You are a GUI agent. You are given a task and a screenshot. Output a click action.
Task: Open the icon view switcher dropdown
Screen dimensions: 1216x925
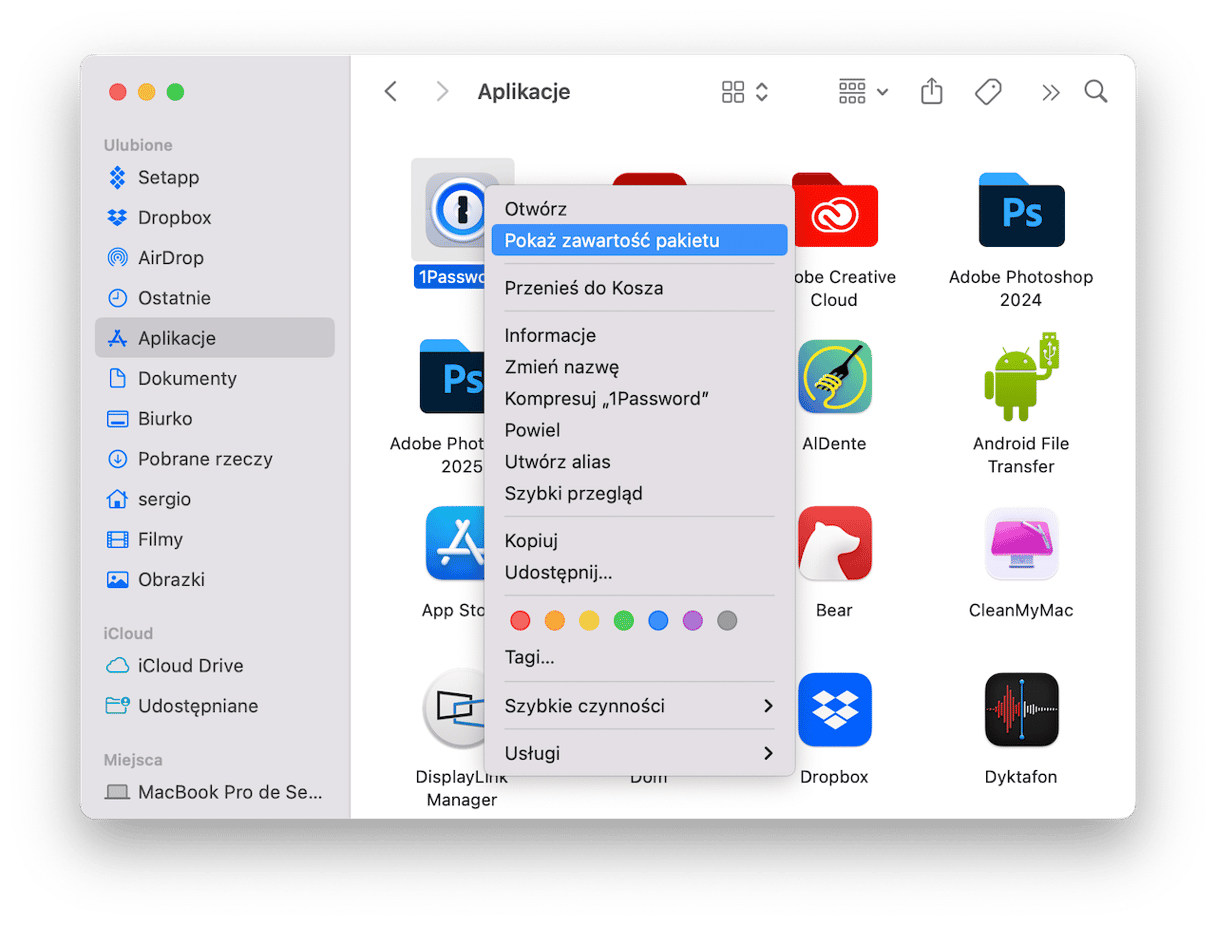745,92
